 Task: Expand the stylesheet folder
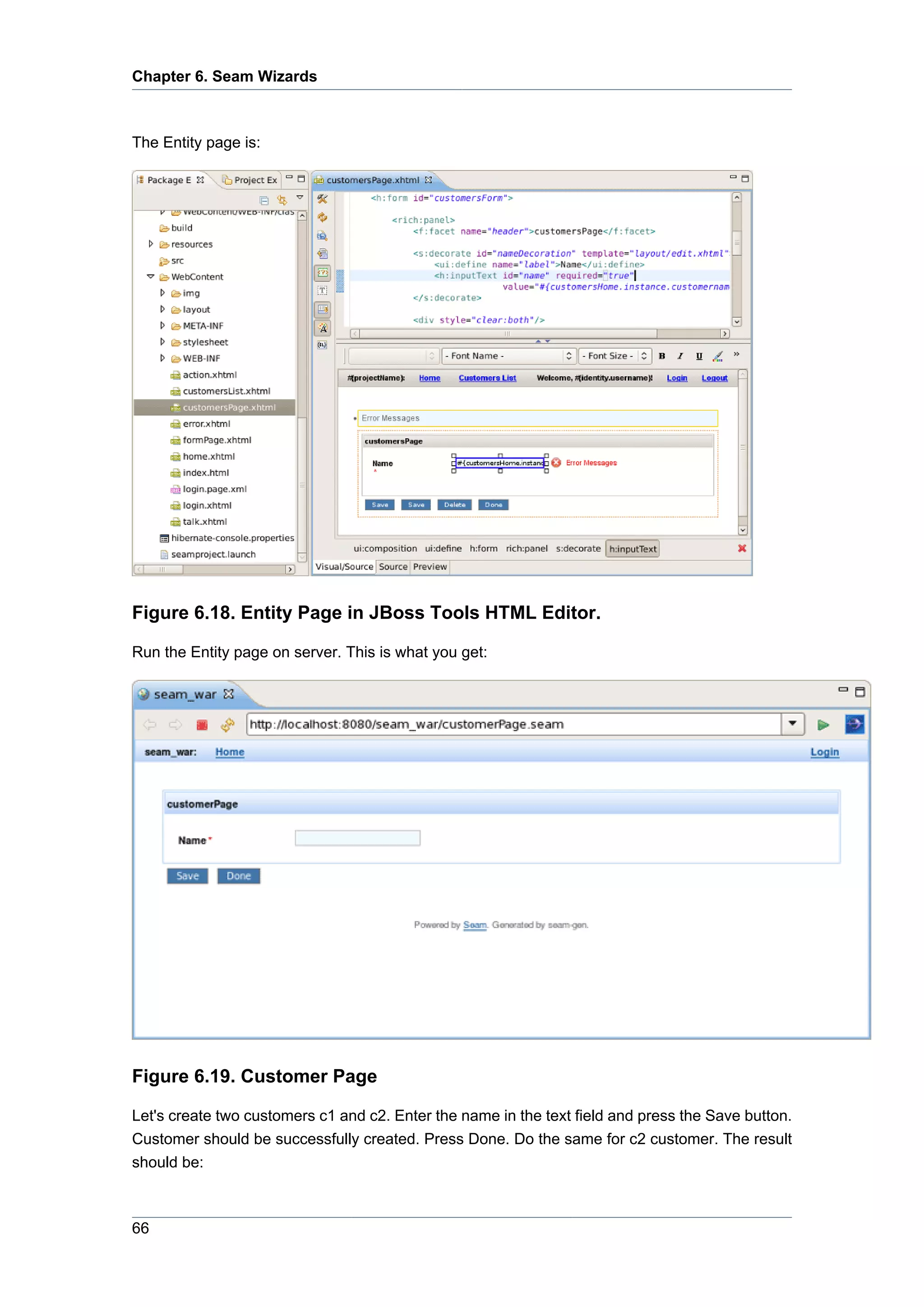pyautogui.click(x=163, y=342)
